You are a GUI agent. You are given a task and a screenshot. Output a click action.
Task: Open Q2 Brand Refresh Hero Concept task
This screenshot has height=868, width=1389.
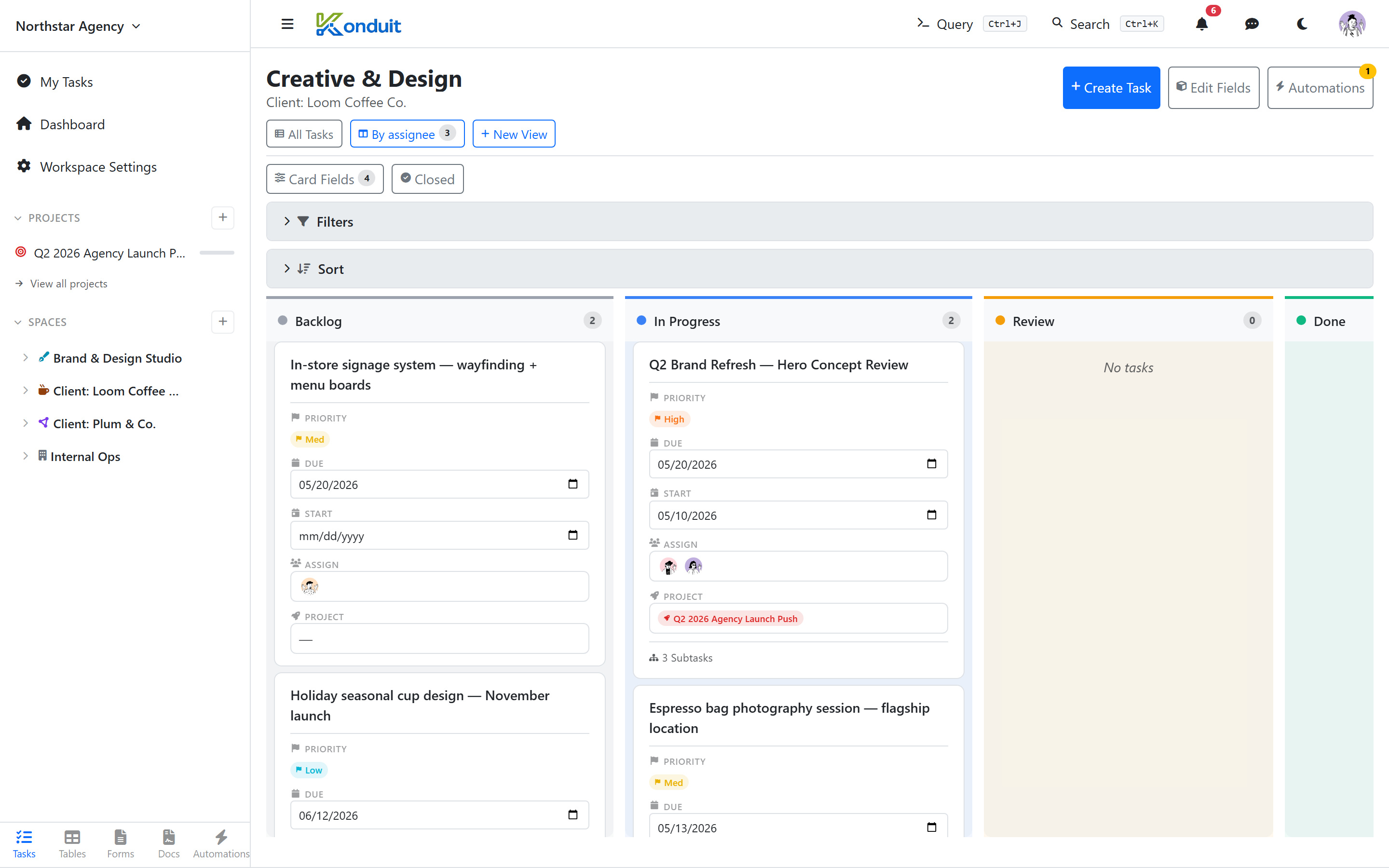click(778, 365)
